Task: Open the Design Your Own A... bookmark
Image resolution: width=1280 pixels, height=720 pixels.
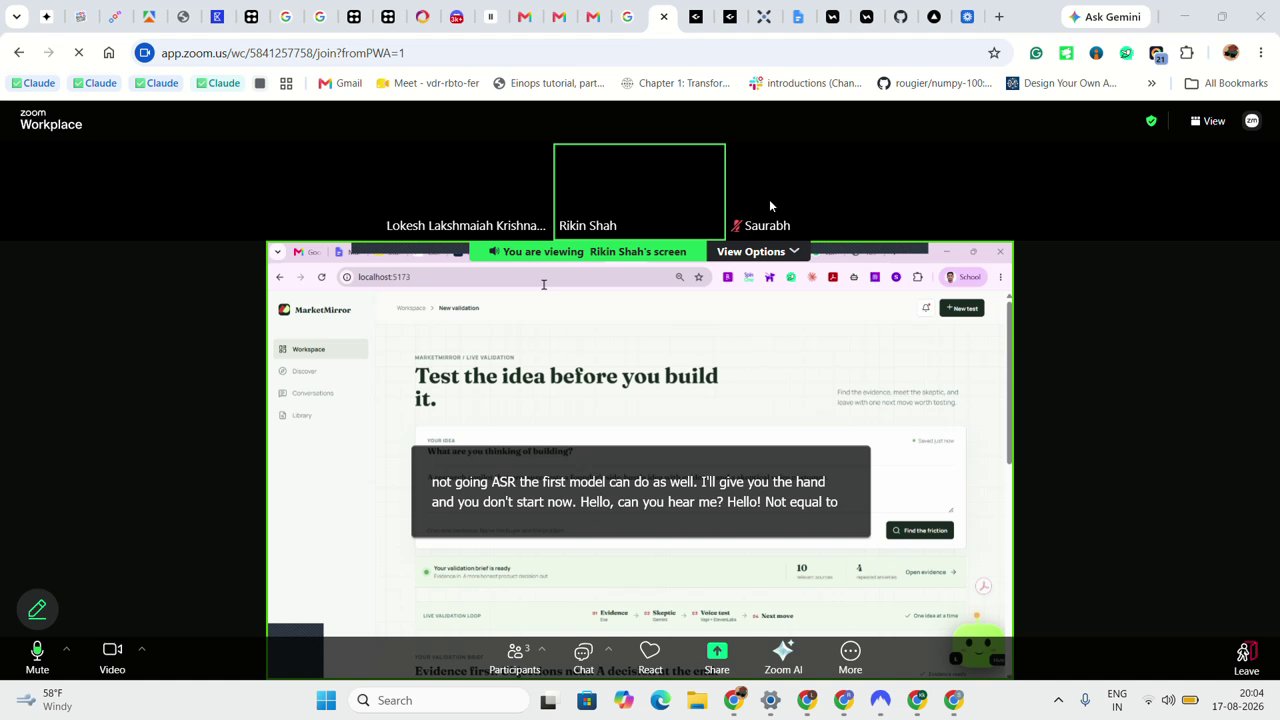Action: (x=1061, y=83)
